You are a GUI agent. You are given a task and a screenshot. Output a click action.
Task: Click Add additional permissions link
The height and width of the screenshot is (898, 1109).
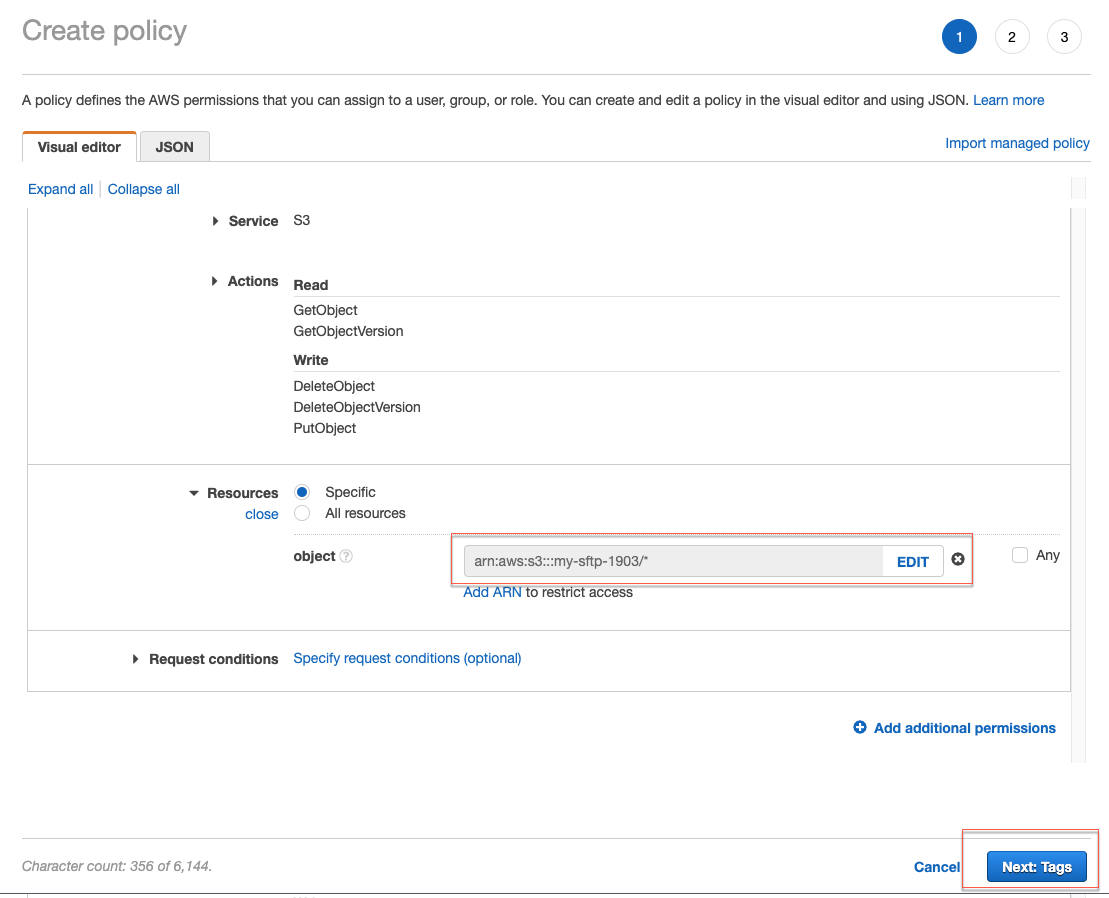point(965,728)
